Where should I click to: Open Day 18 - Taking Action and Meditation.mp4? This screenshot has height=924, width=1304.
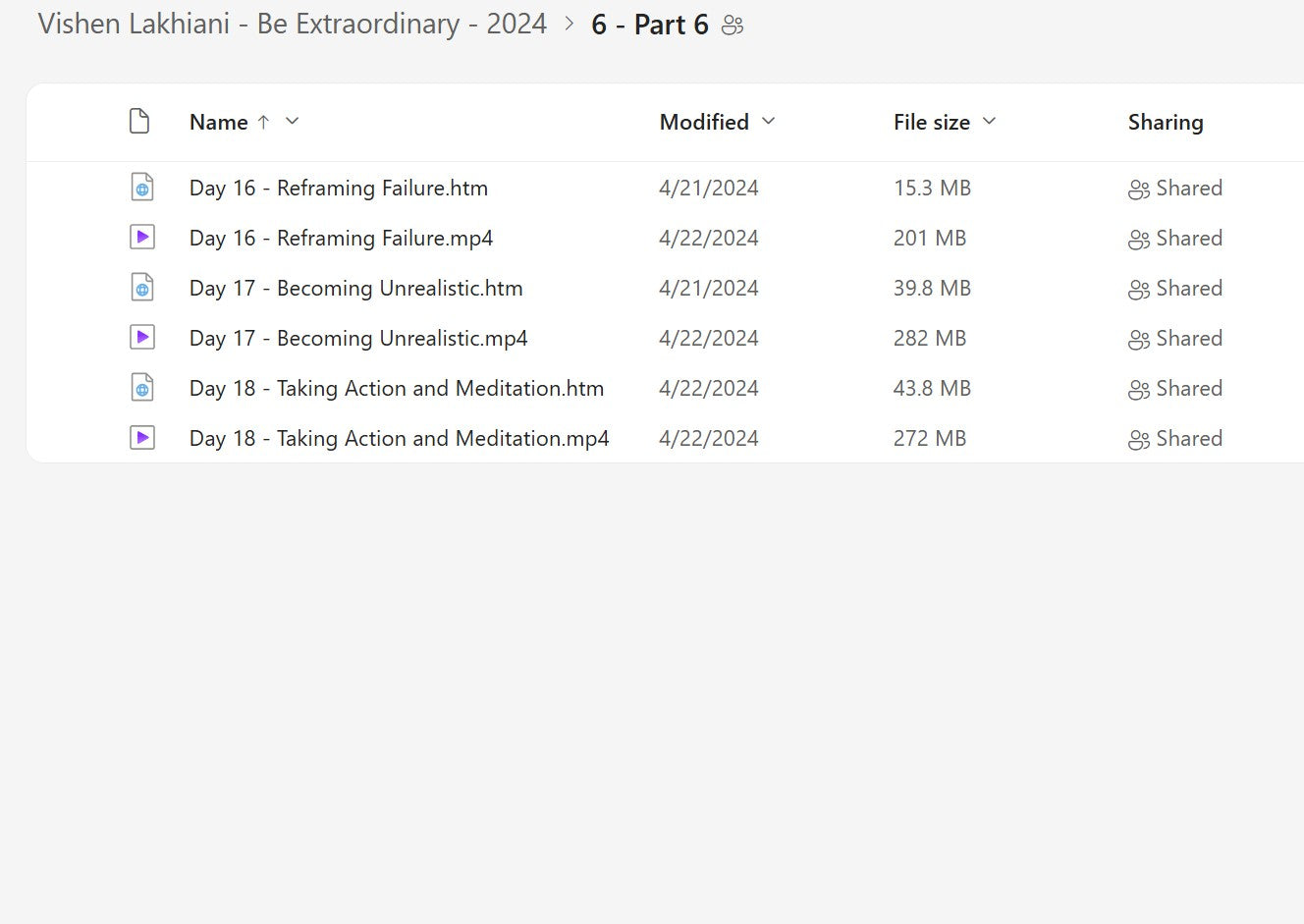click(399, 438)
